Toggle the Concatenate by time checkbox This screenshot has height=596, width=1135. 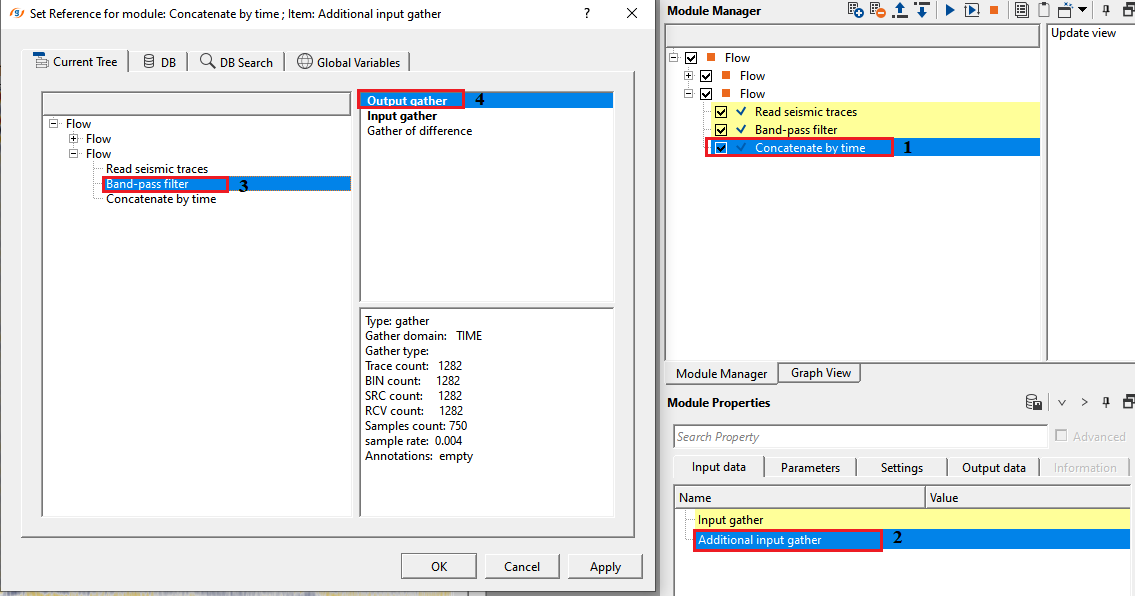721,148
